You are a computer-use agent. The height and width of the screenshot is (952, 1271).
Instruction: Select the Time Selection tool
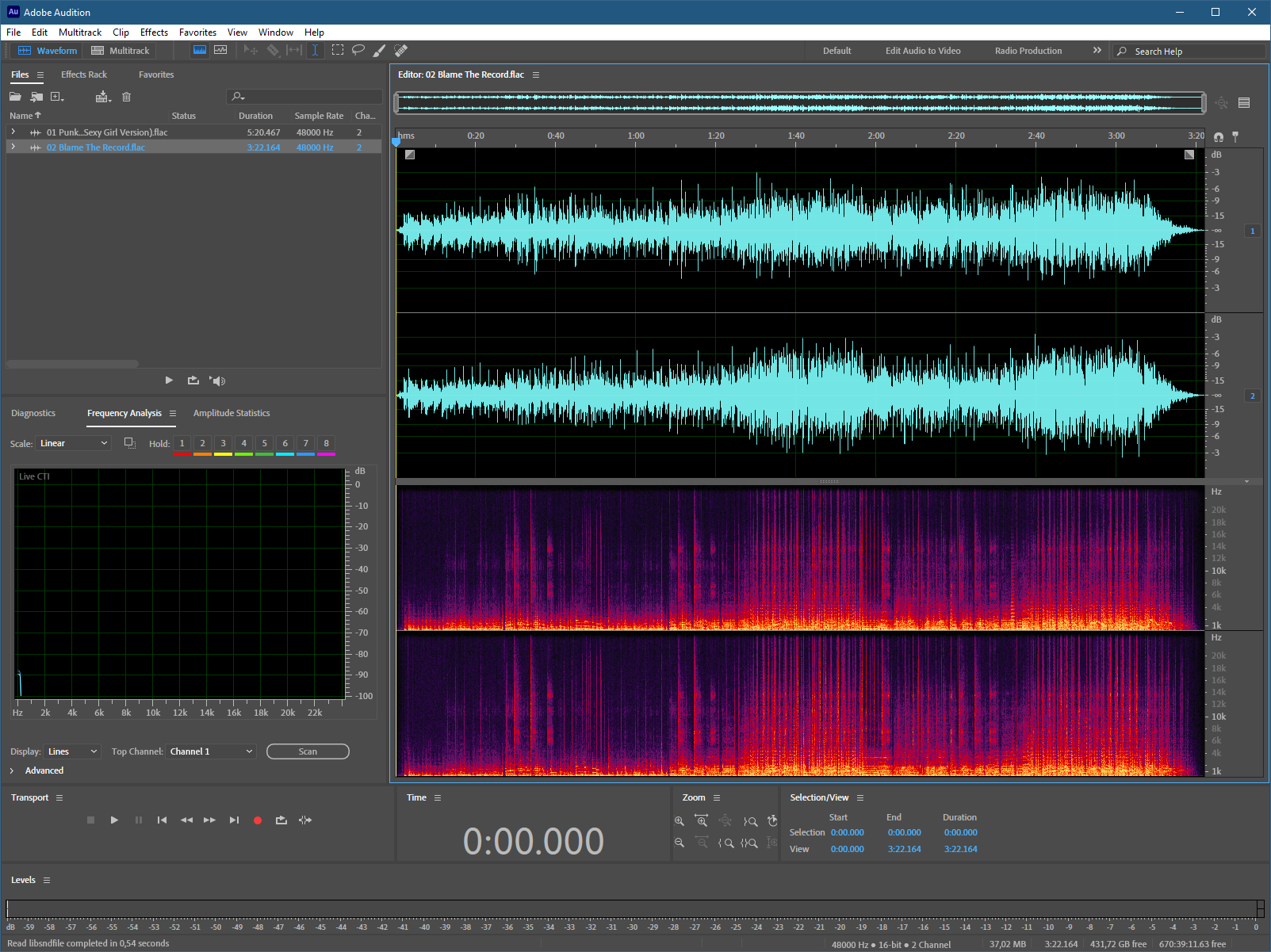pos(315,50)
